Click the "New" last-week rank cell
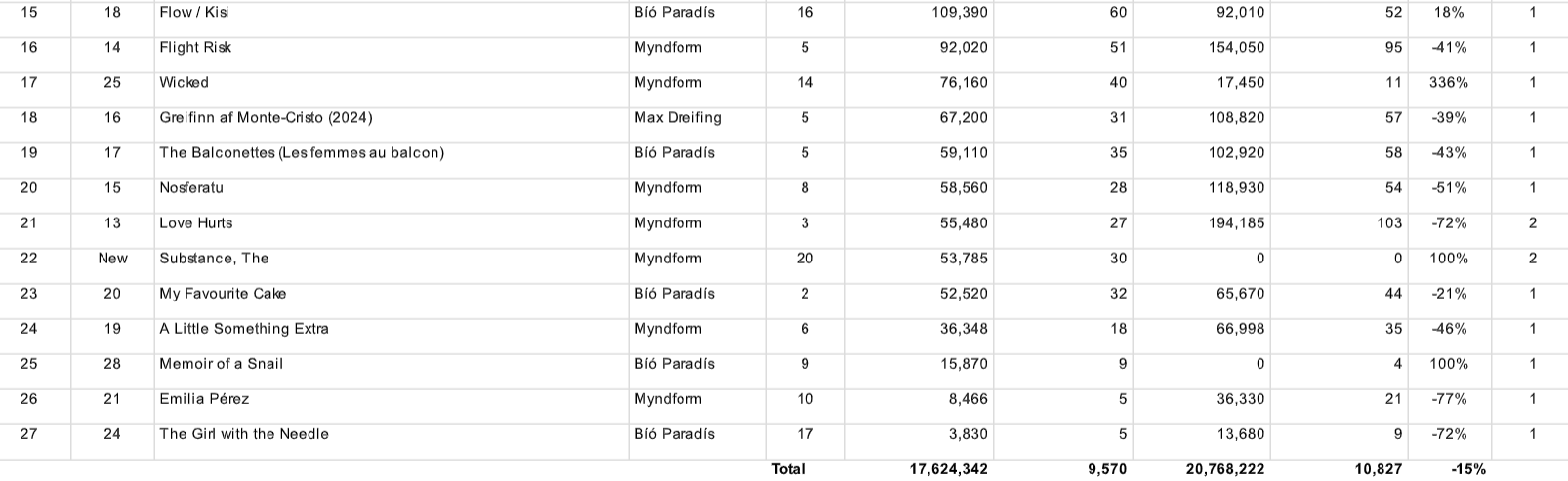1568x481 pixels. (112, 259)
